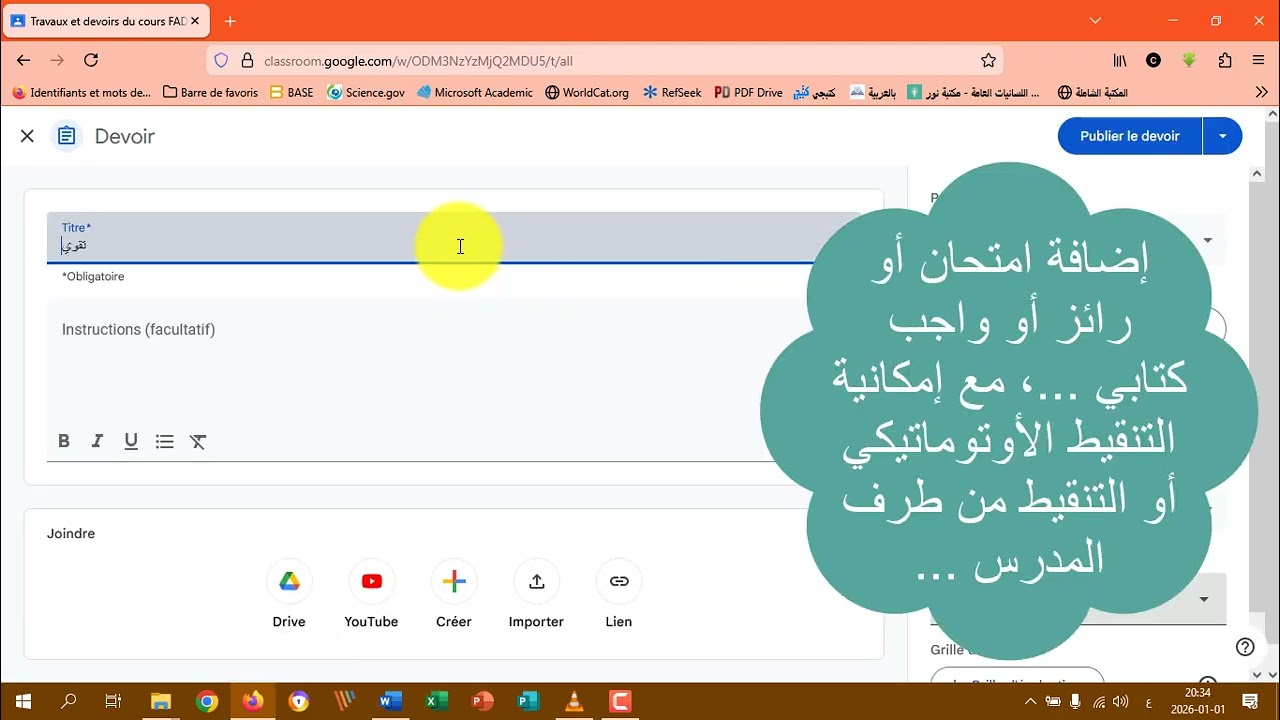View site security padlock info

coord(247,60)
